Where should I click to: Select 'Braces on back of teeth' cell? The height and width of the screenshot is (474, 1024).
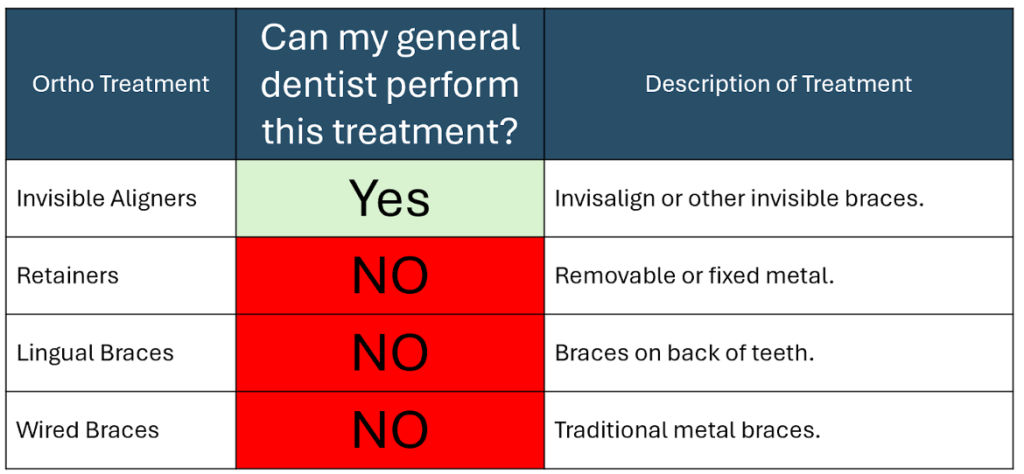coord(778,353)
